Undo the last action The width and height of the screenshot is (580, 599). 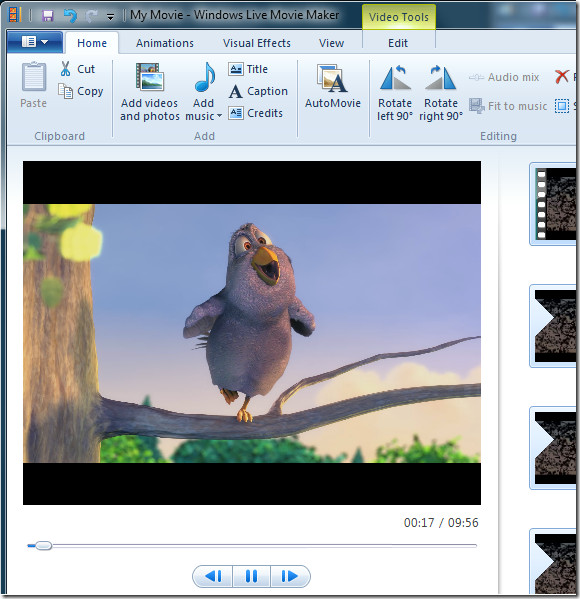click(70, 16)
